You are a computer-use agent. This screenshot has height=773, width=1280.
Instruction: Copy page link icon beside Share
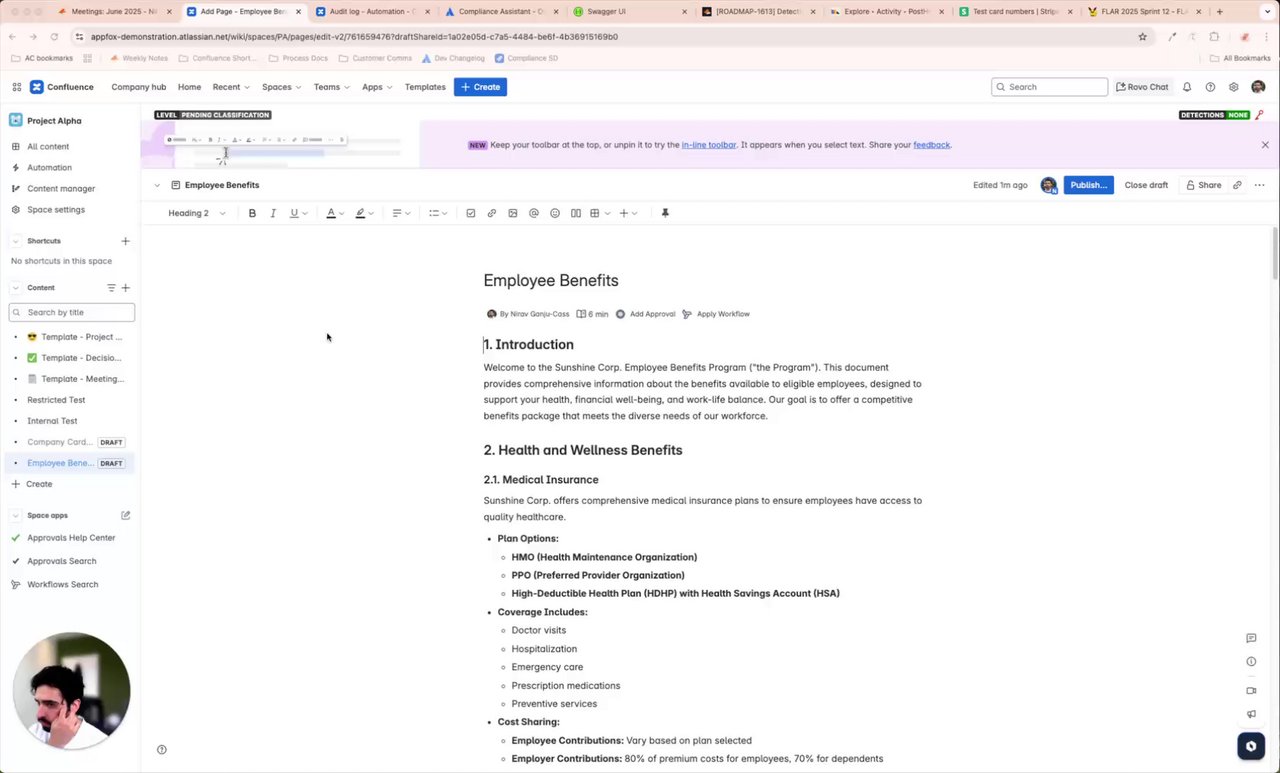pyautogui.click(x=1237, y=185)
